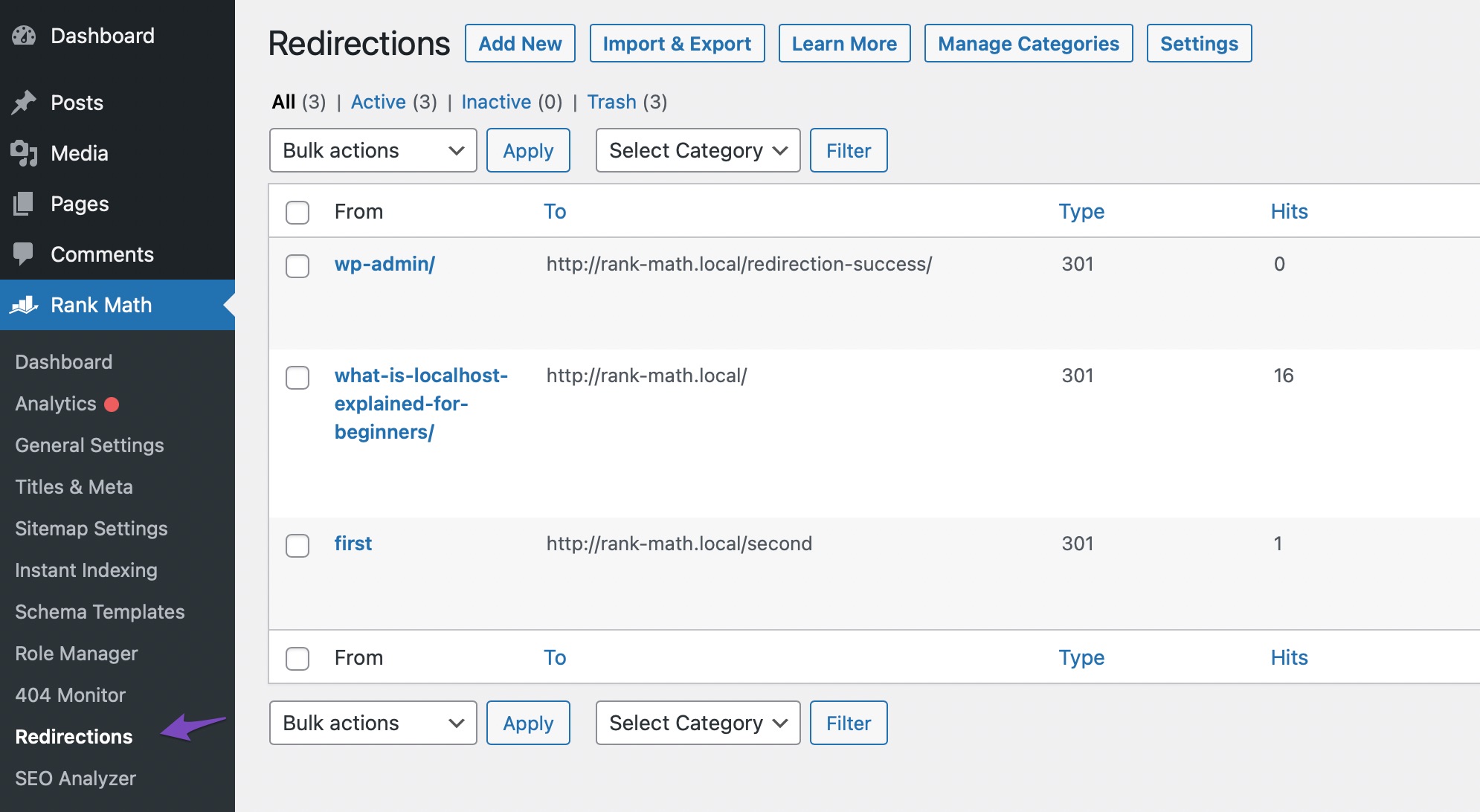Click the bottom Filter button
Viewport: 1480px width, 812px height.
849,723
